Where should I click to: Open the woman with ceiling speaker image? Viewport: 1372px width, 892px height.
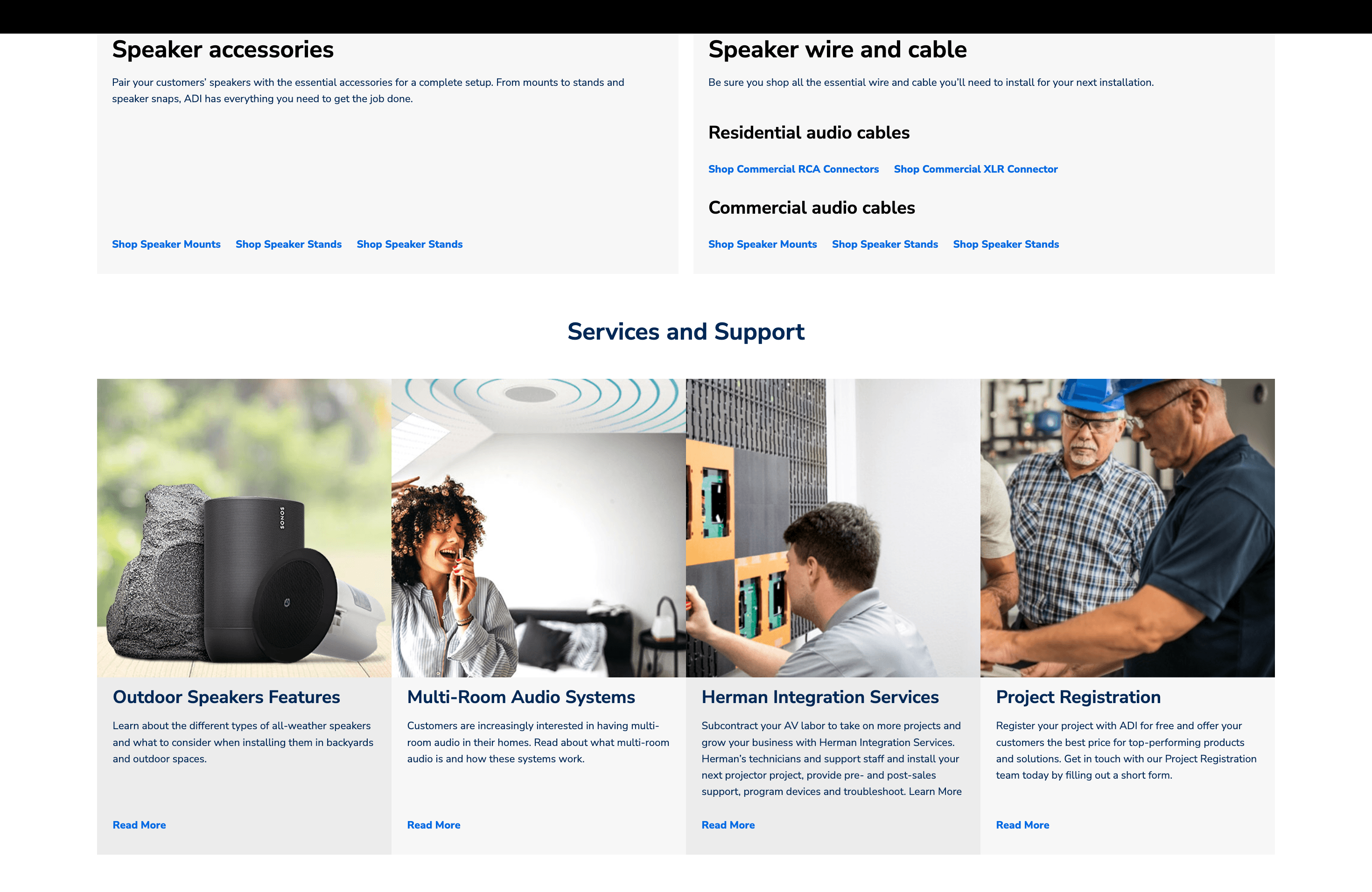pos(539,528)
